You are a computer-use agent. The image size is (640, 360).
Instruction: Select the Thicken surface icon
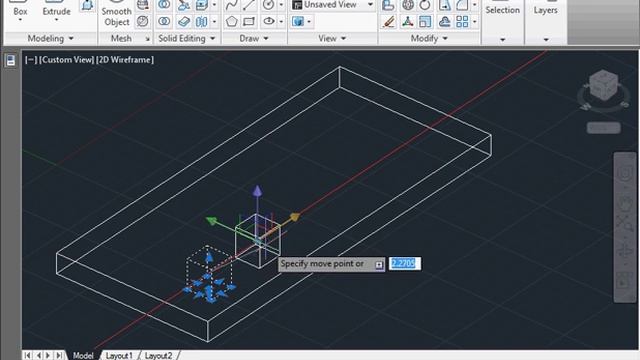click(x=184, y=21)
